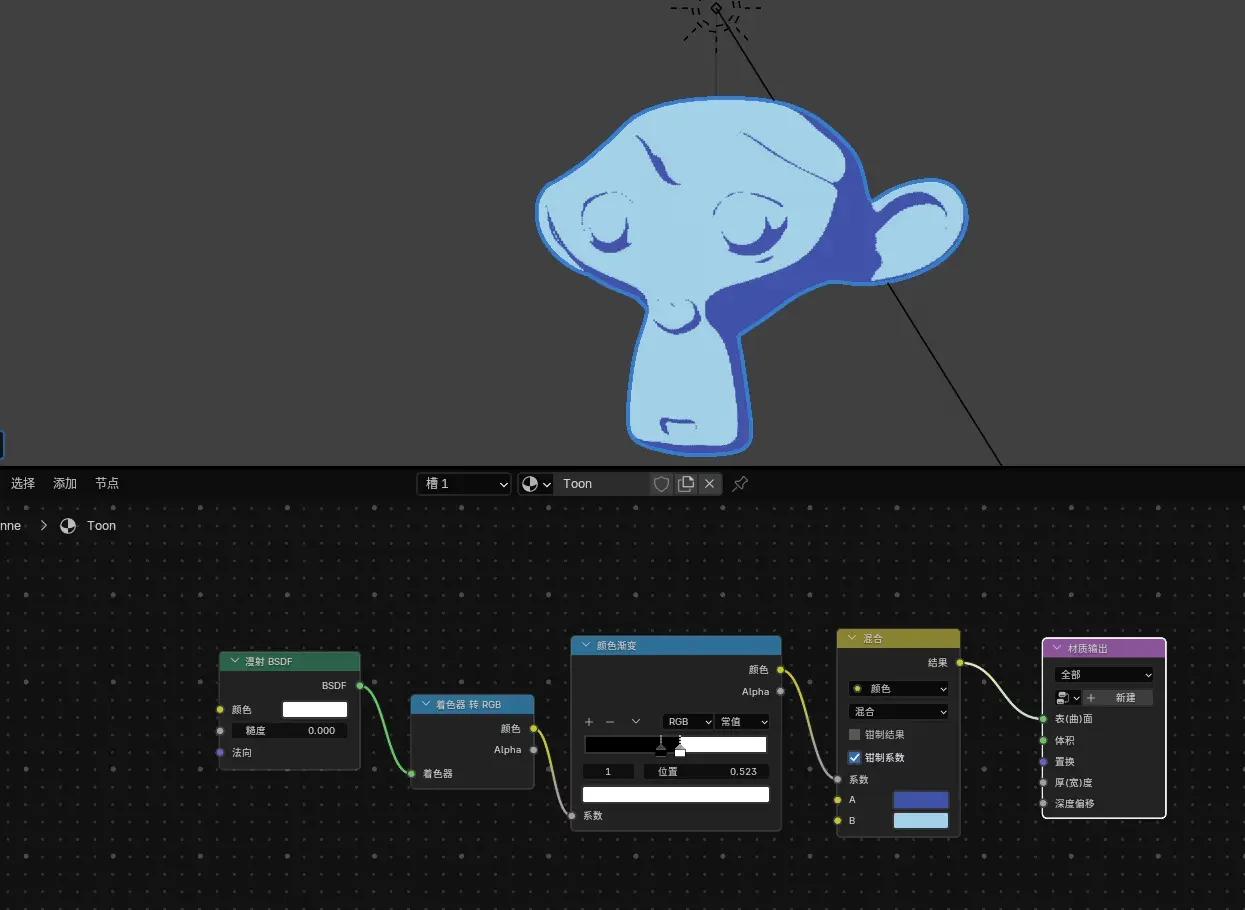Click the 结果 output socket
Image resolution: width=1245 pixels, height=910 pixels.
(x=960, y=663)
